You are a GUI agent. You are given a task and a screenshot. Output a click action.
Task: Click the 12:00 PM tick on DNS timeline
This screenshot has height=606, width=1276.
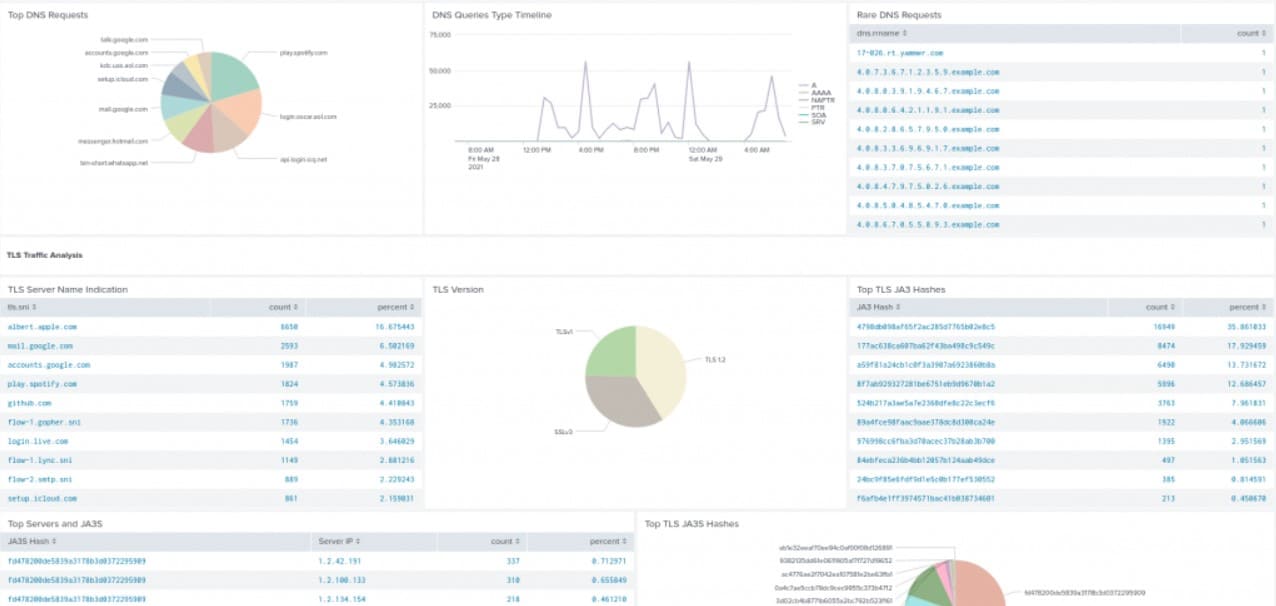(x=537, y=150)
